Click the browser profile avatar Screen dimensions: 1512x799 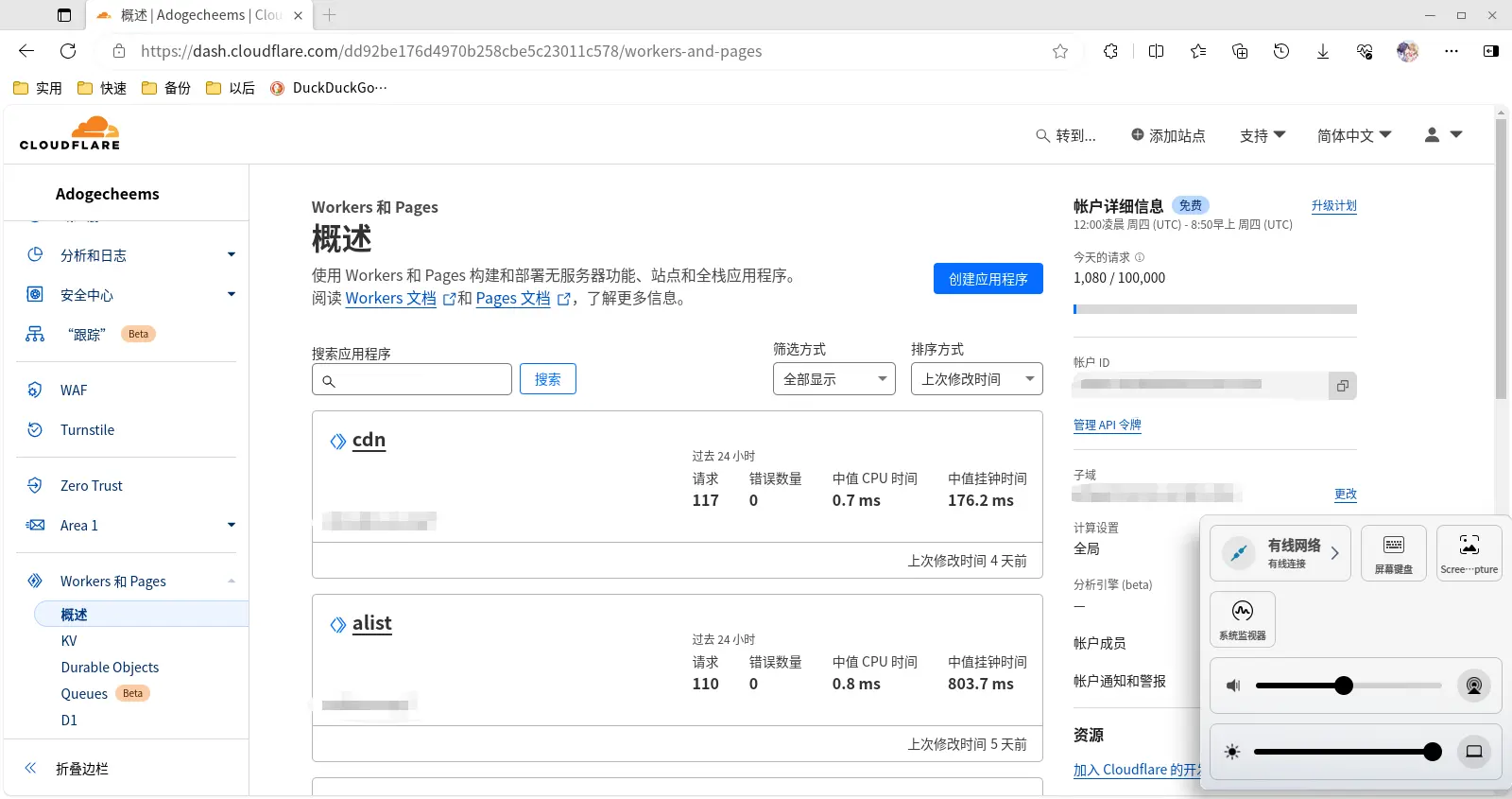1408,51
